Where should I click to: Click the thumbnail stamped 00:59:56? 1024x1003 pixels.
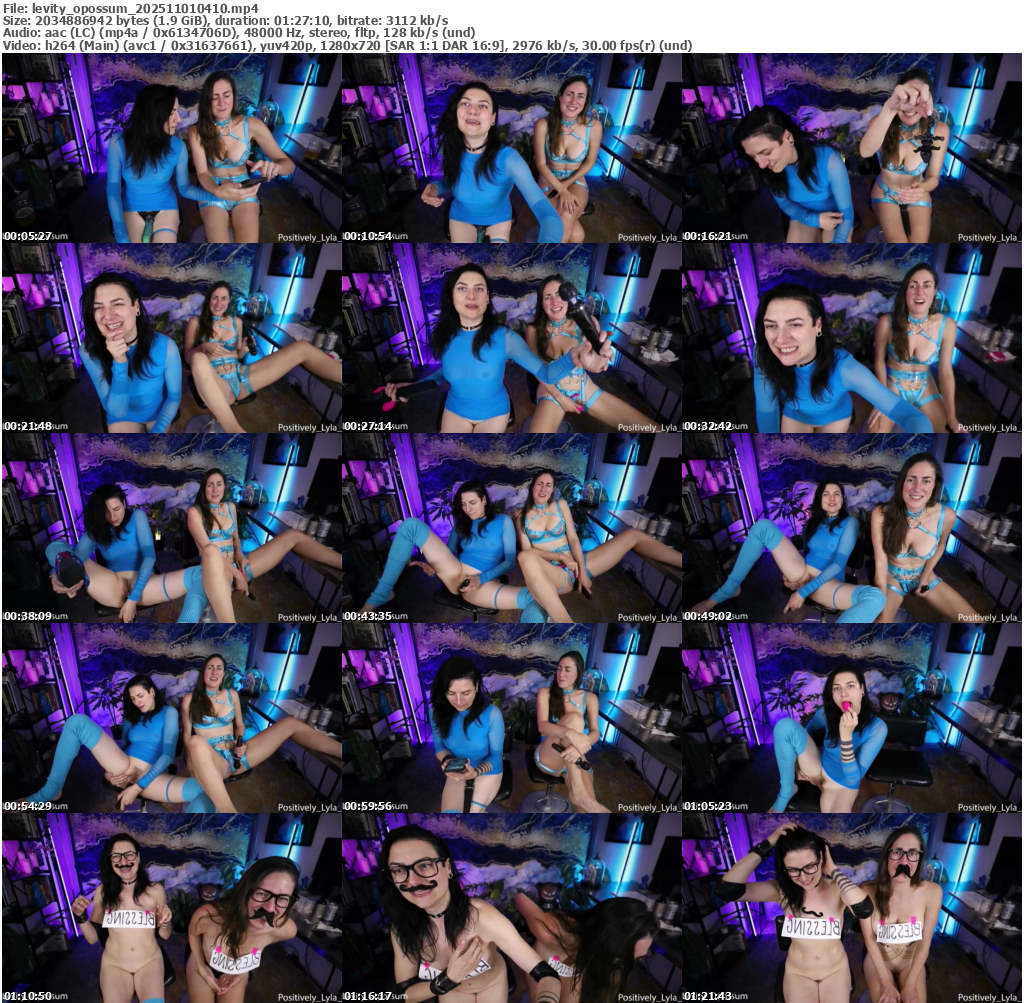(511, 718)
